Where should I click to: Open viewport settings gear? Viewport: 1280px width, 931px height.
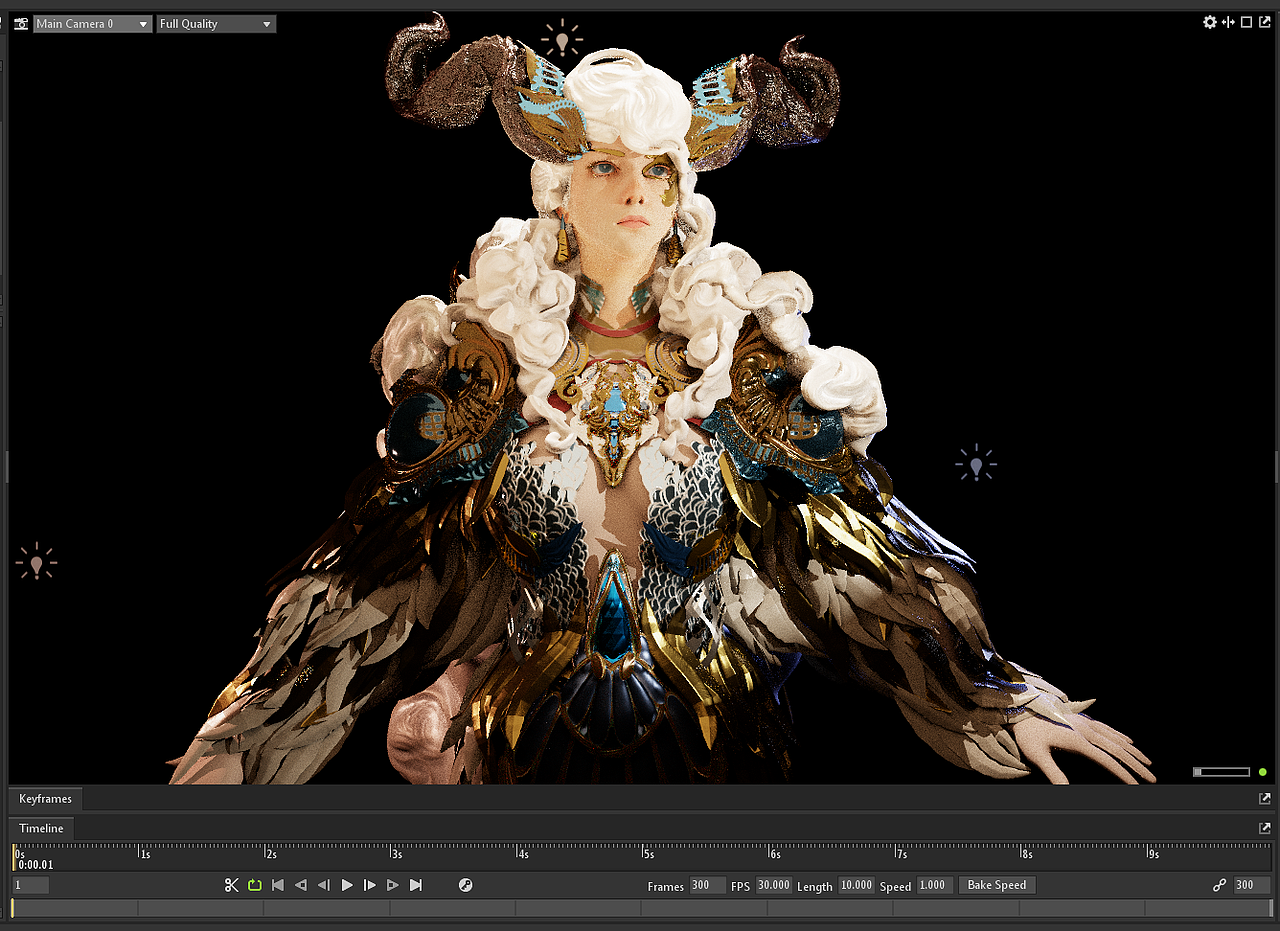(1209, 22)
